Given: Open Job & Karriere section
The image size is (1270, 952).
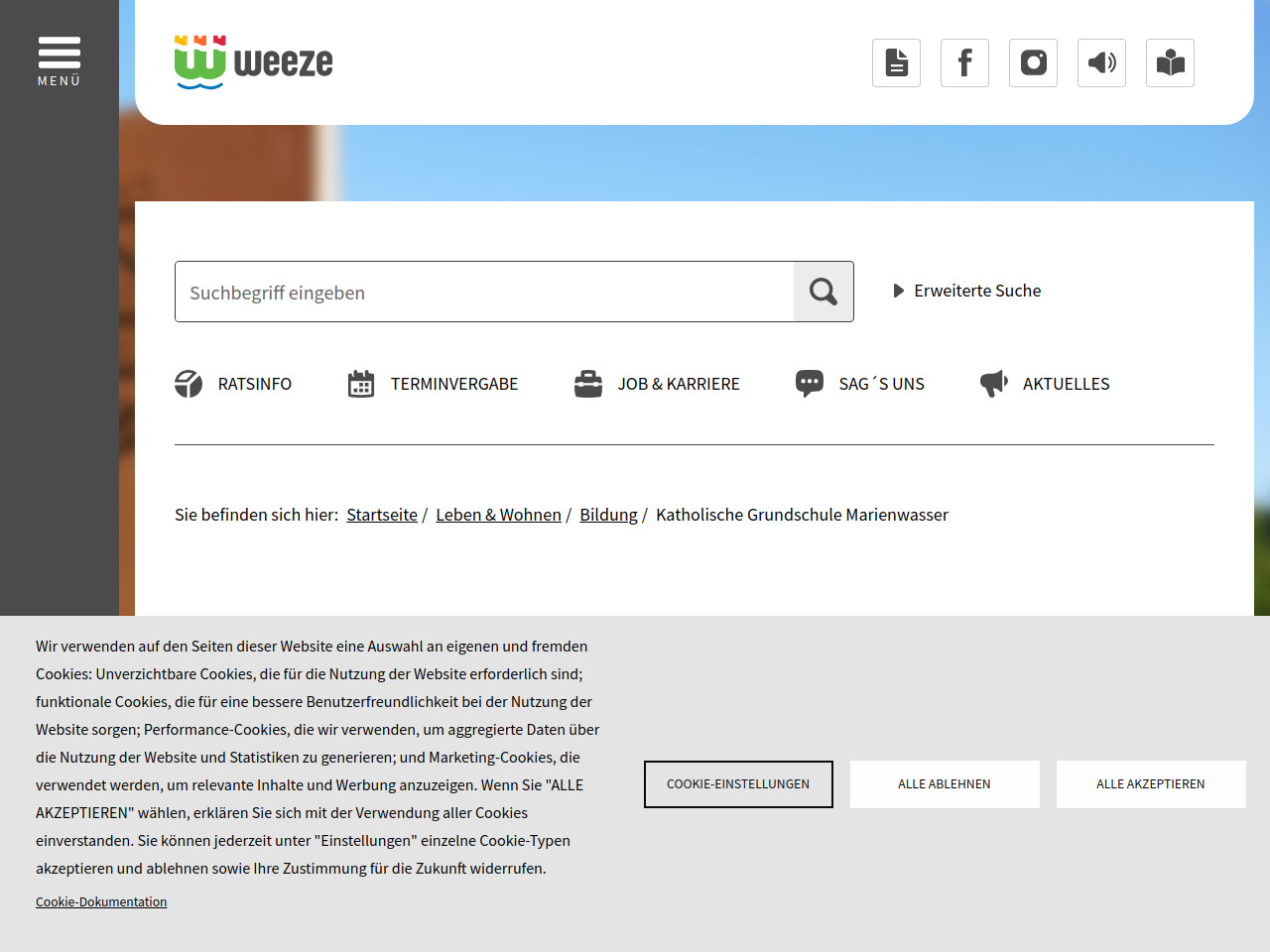Looking at the screenshot, I should [657, 384].
